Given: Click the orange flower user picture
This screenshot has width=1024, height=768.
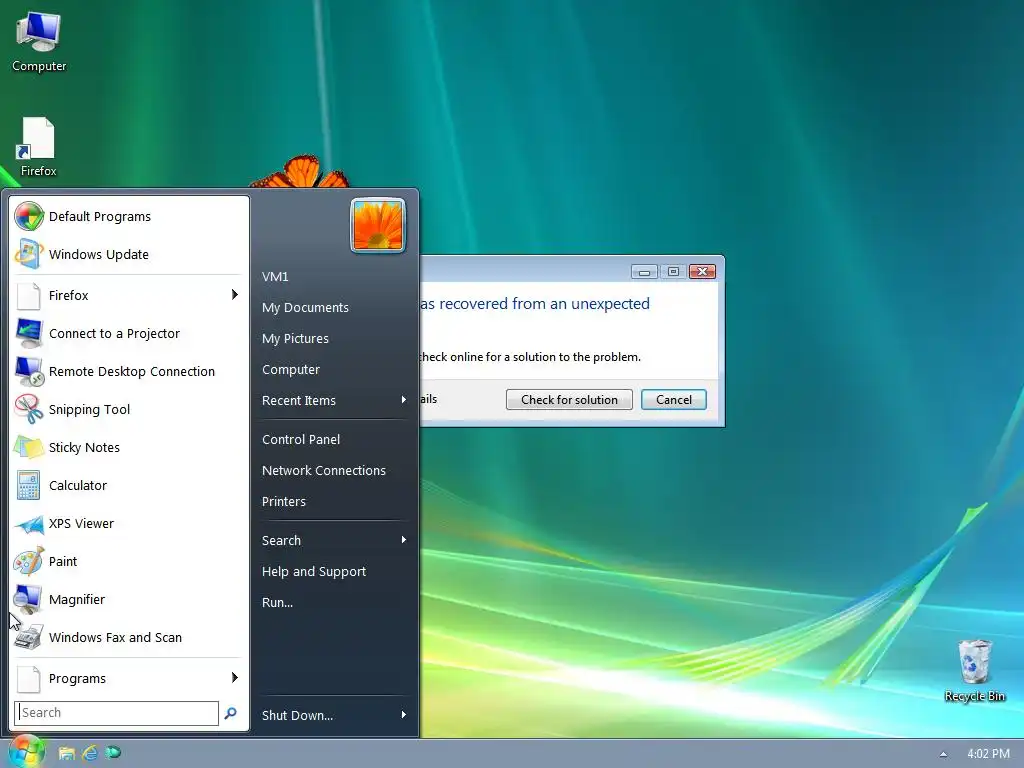Looking at the screenshot, I should (x=377, y=225).
